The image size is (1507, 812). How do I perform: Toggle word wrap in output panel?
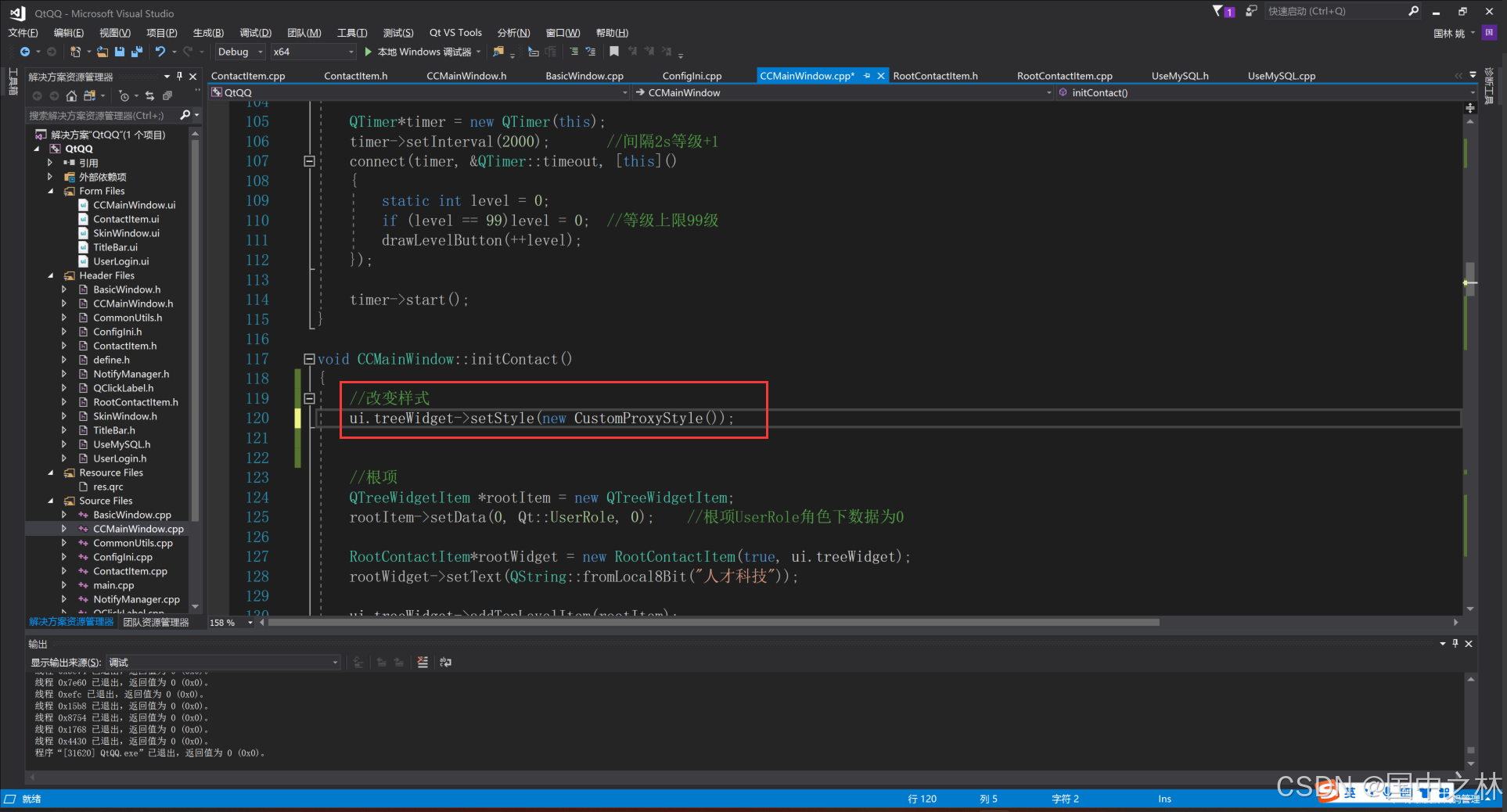coord(446,663)
